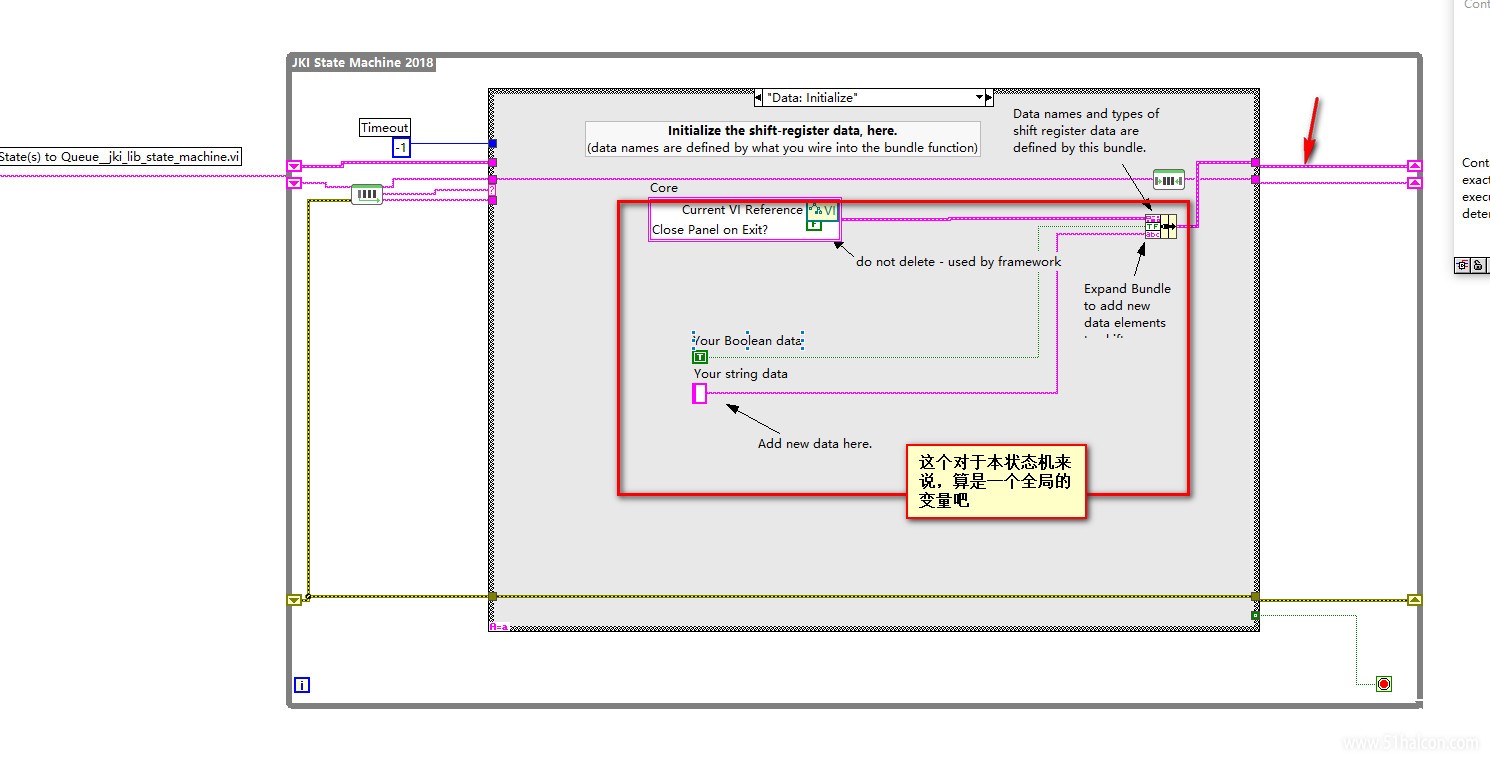Select the Current VI Reference icon
Viewport: 1490px width, 762px height.
[823, 210]
